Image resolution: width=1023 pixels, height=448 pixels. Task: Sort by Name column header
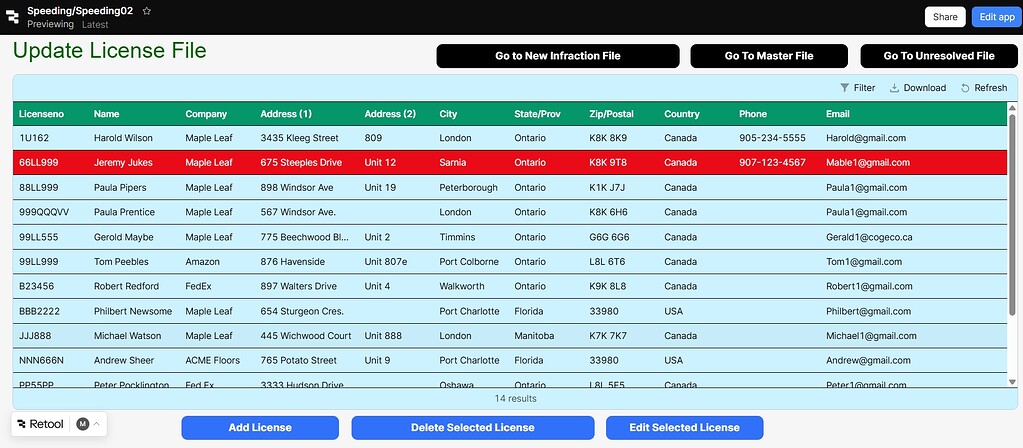(106, 114)
